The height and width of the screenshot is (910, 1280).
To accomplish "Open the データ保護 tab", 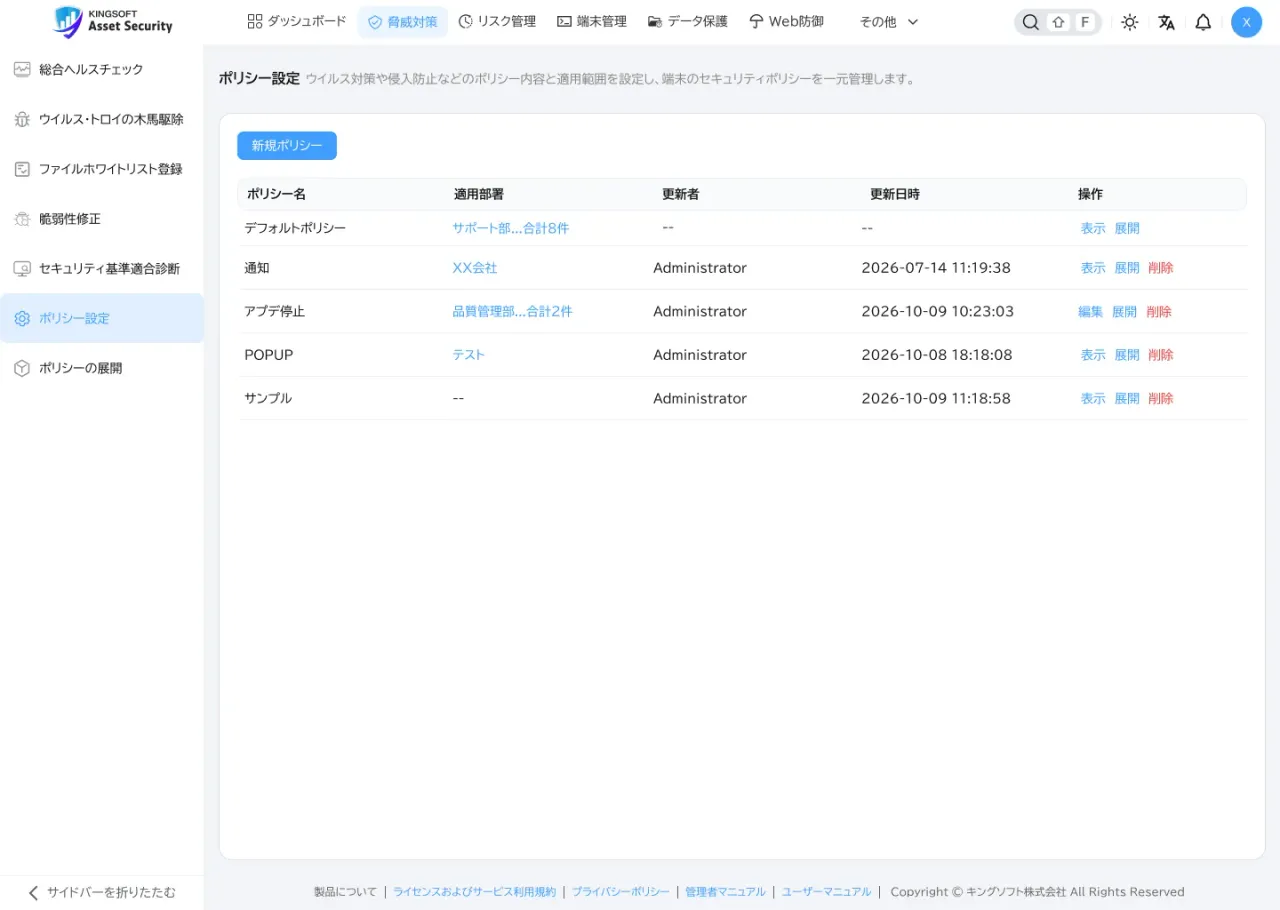I will pos(688,21).
